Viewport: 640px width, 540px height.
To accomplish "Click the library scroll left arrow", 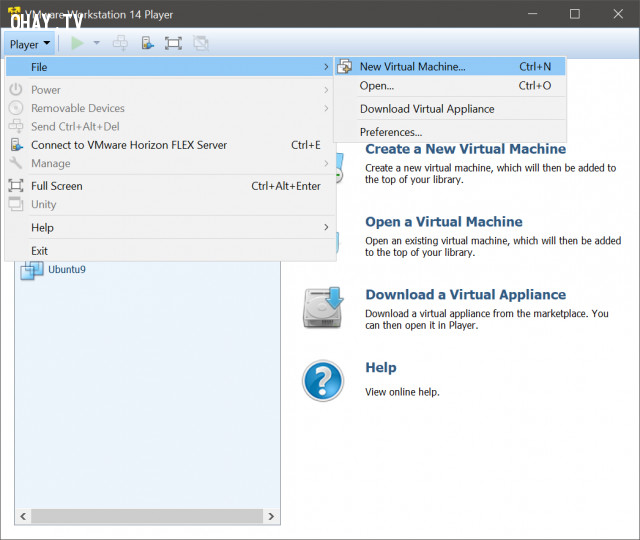I will 23,516.
